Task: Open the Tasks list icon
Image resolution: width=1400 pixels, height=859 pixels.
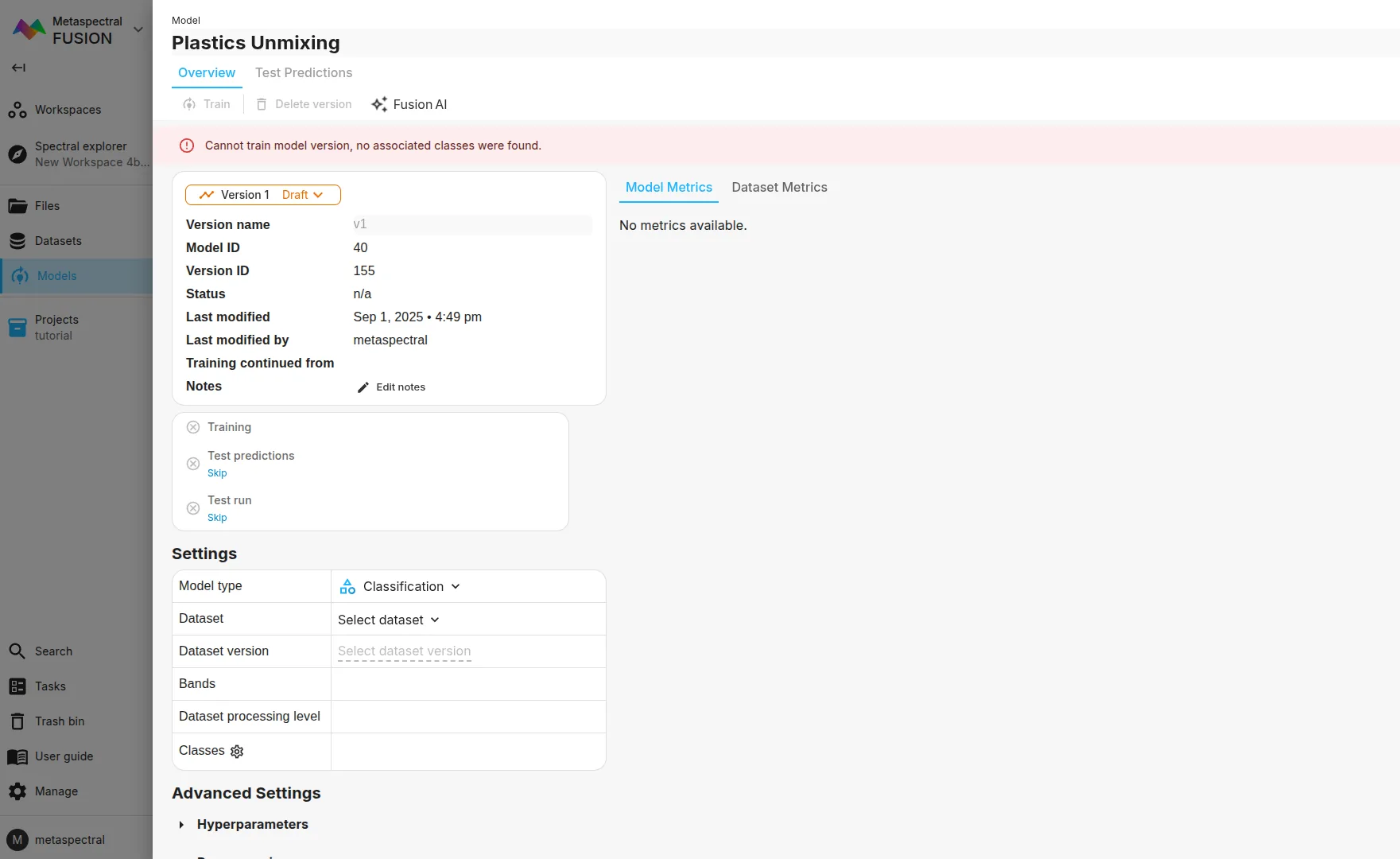Action: 17,686
